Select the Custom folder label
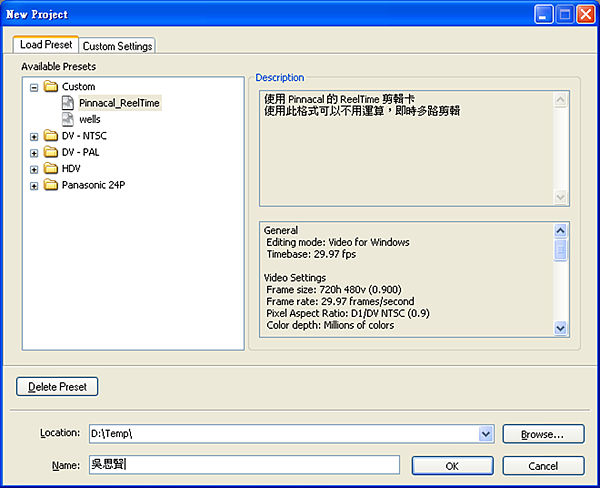The image size is (600, 488). pyautogui.click(x=78, y=87)
